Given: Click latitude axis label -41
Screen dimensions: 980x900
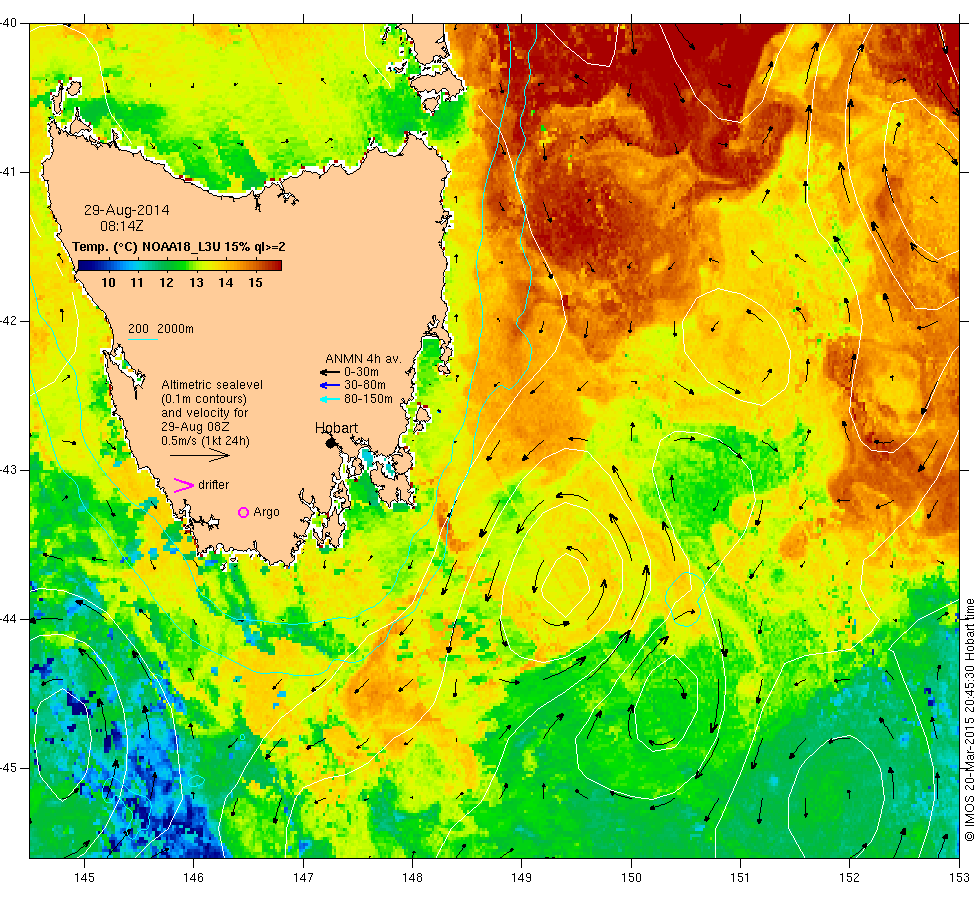Looking at the screenshot, I should click(x=9, y=172).
